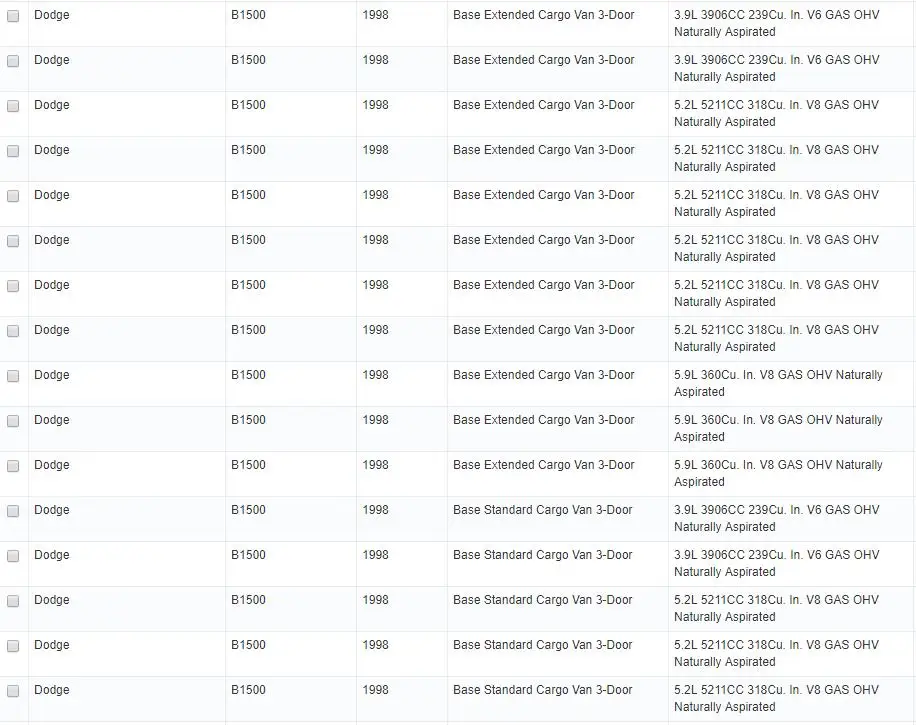Check the second Extended Cargo 5.2L V8 row
Image resolution: width=916 pixels, height=725 pixels.
[13, 151]
